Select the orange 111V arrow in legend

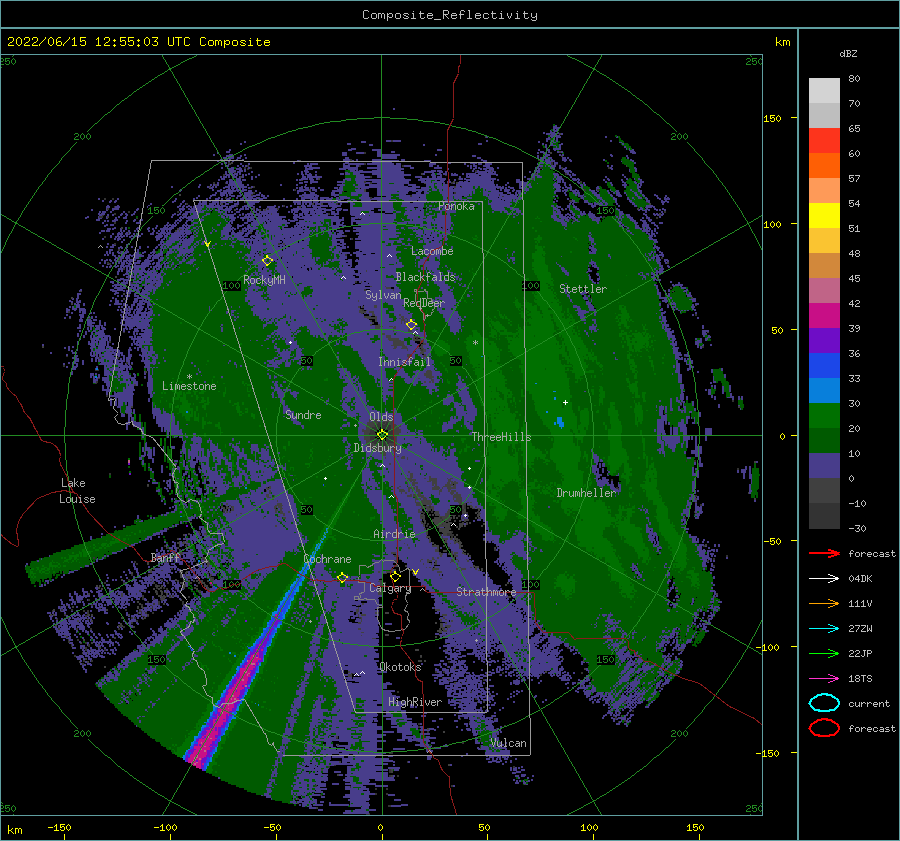coord(824,603)
